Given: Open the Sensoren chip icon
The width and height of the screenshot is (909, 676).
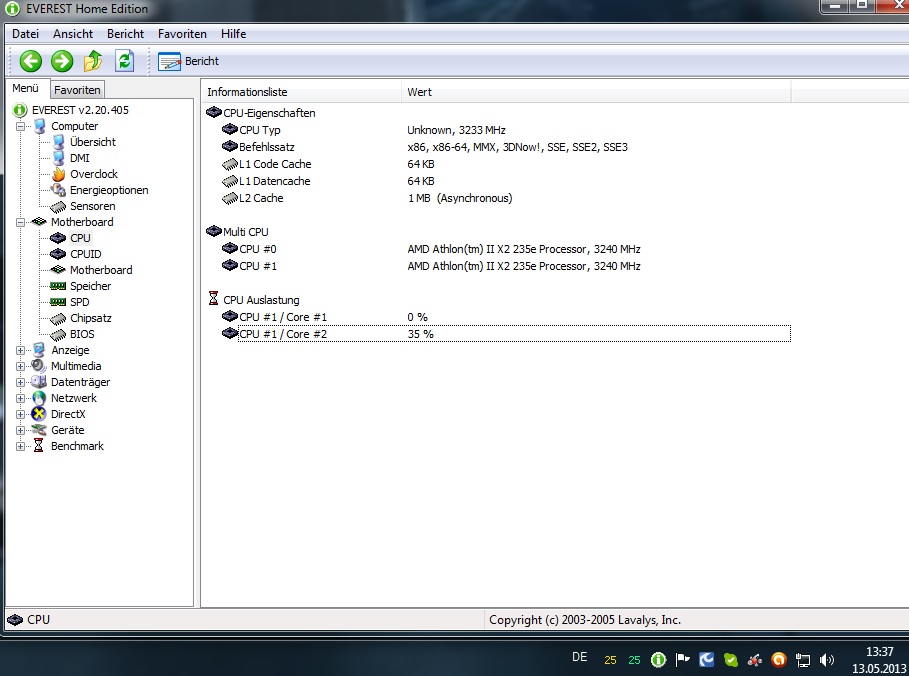Looking at the screenshot, I should tap(58, 206).
